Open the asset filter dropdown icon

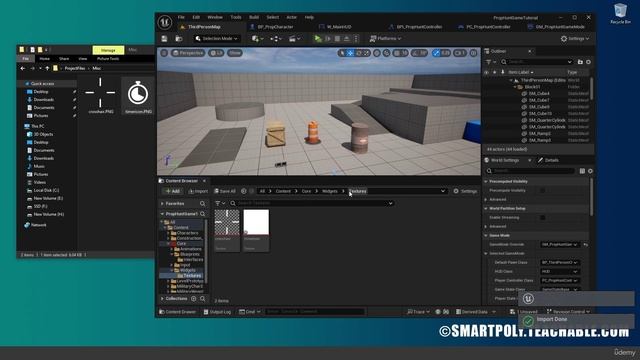click(220, 203)
